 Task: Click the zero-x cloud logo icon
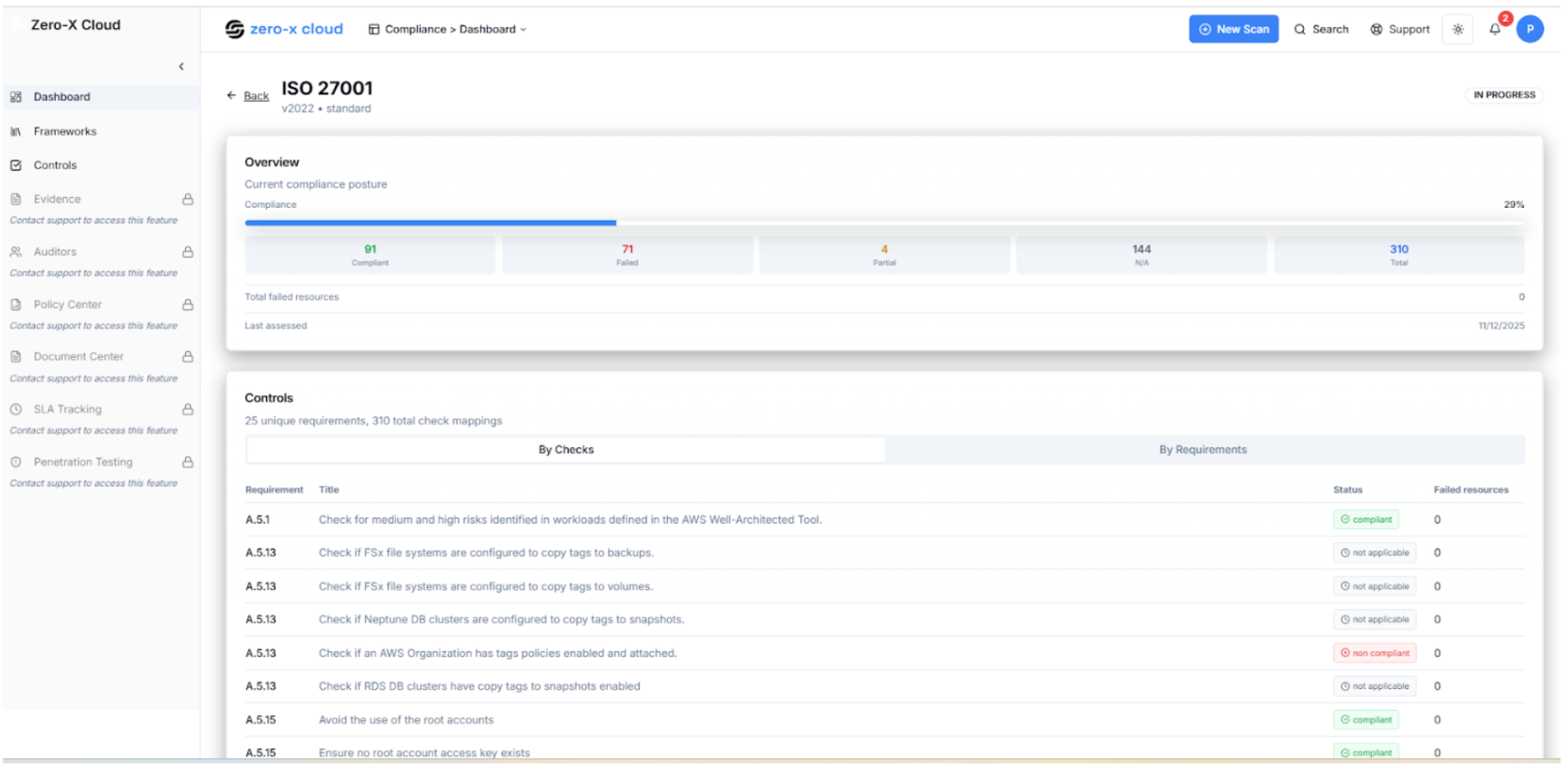[x=234, y=29]
